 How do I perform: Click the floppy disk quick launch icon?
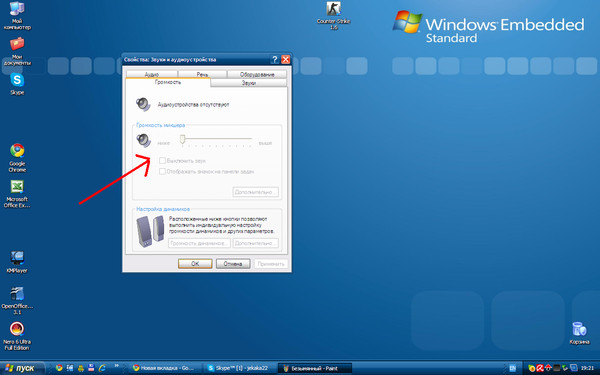(x=91, y=368)
